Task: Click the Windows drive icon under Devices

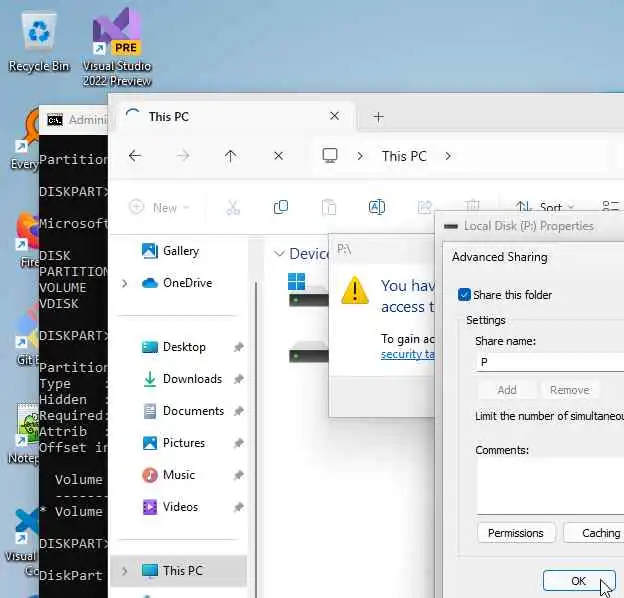Action: [x=308, y=290]
